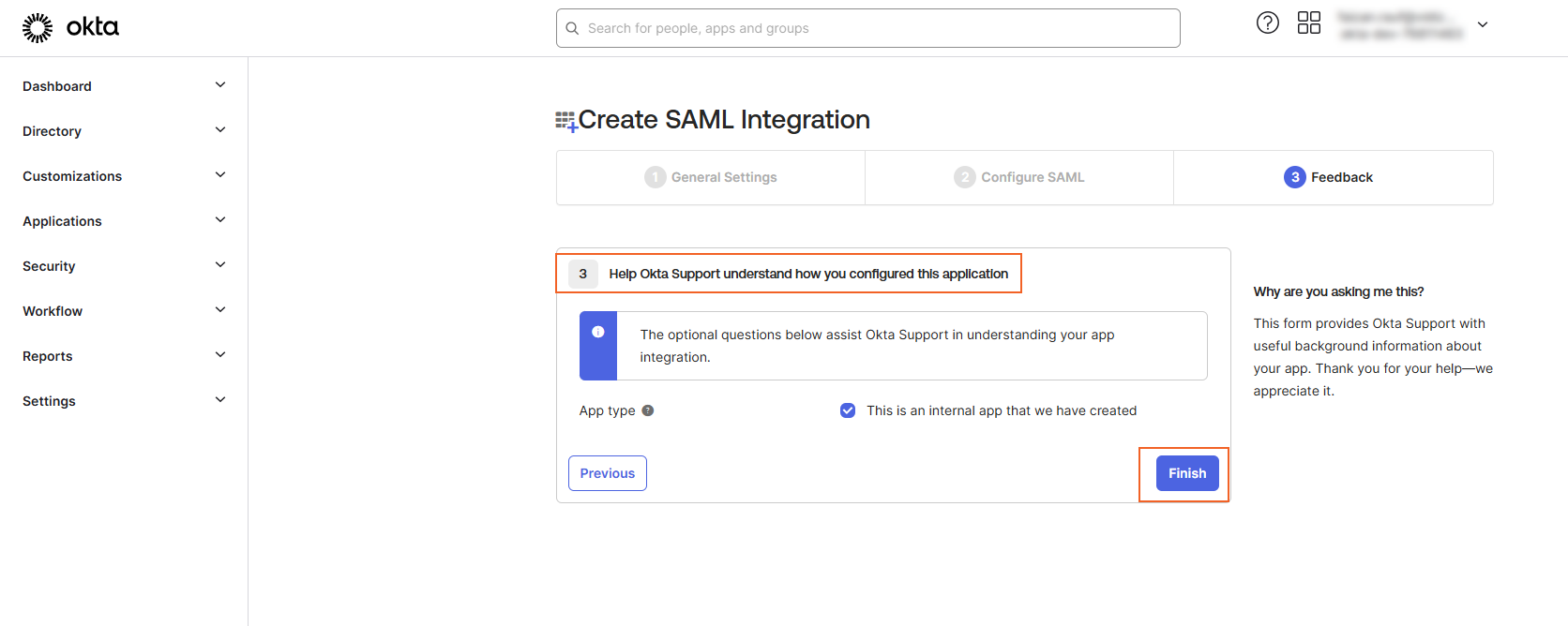Uncheck the internal app checkbox

click(x=848, y=410)
